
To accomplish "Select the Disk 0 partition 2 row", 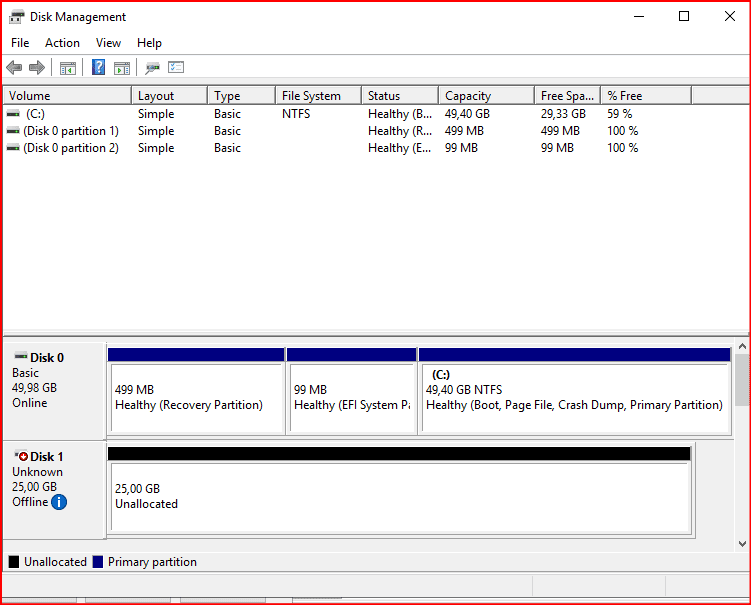I will (x=70, y=148).
